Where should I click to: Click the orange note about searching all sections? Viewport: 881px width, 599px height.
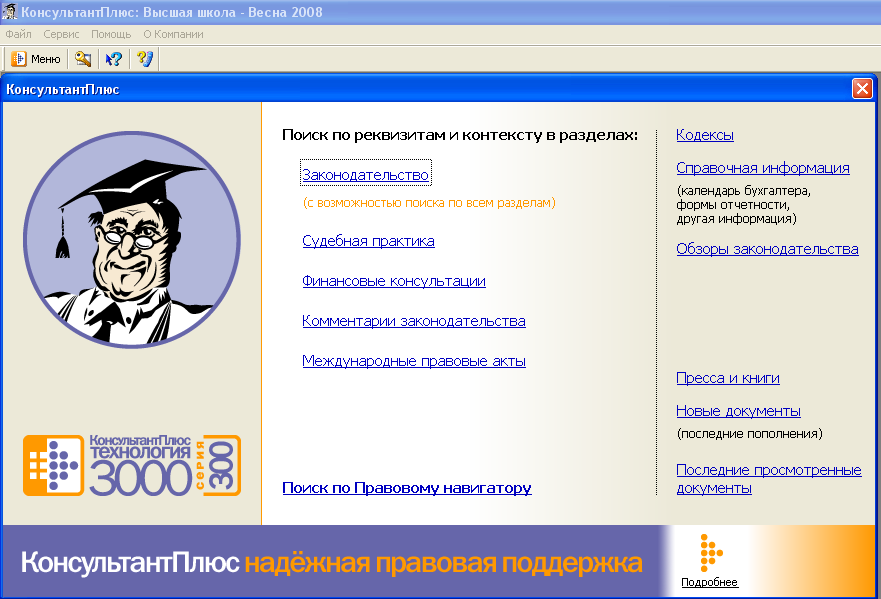click(429, 203)
